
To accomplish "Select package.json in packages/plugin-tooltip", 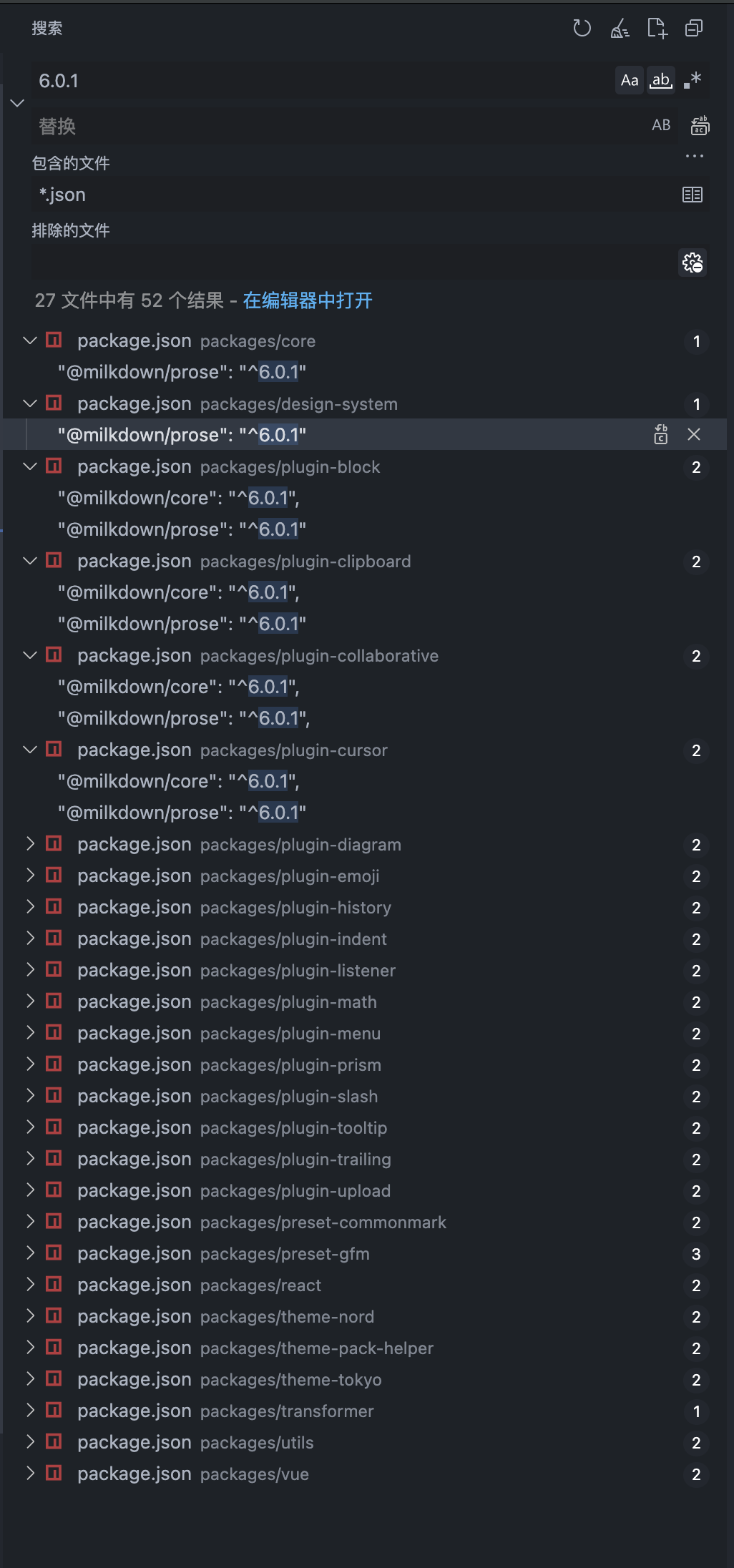I will click(x=365, y=1127).
